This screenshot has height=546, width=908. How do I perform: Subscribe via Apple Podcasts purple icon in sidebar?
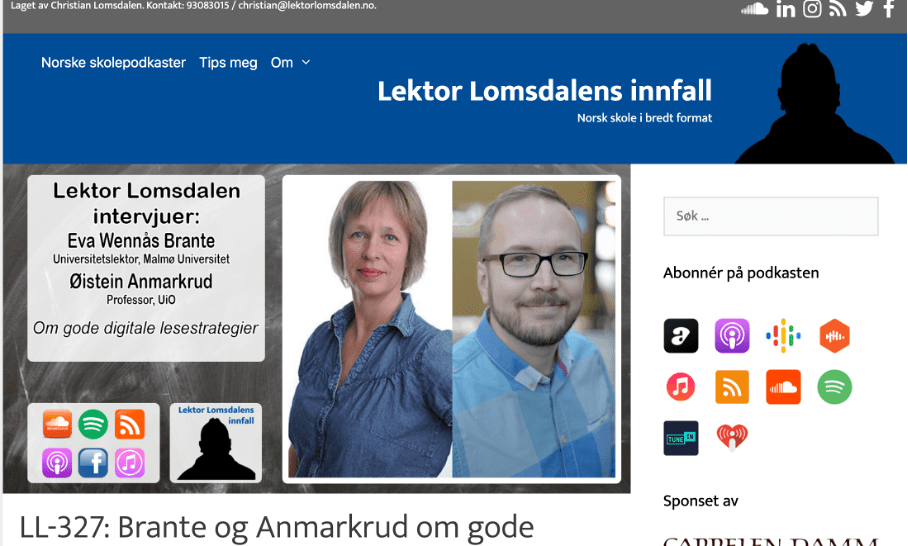[732, 336]
